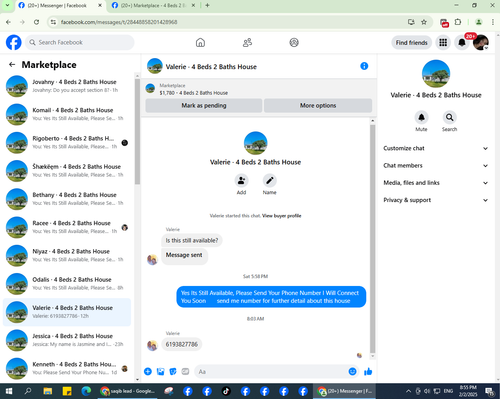Viewport: 500px width, 399px height.
Task: Click the chat messages scrollbar
Action: tap(373, 238)
